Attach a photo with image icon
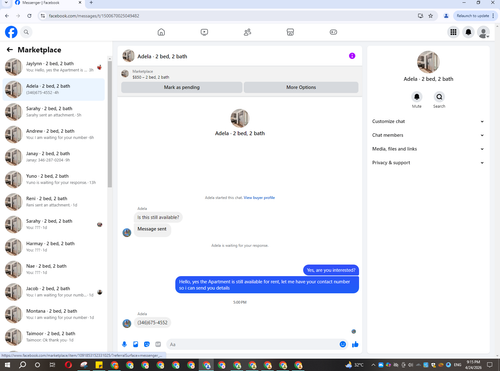Viewport: 500px width, 371px height. click(x=136, y=344)
